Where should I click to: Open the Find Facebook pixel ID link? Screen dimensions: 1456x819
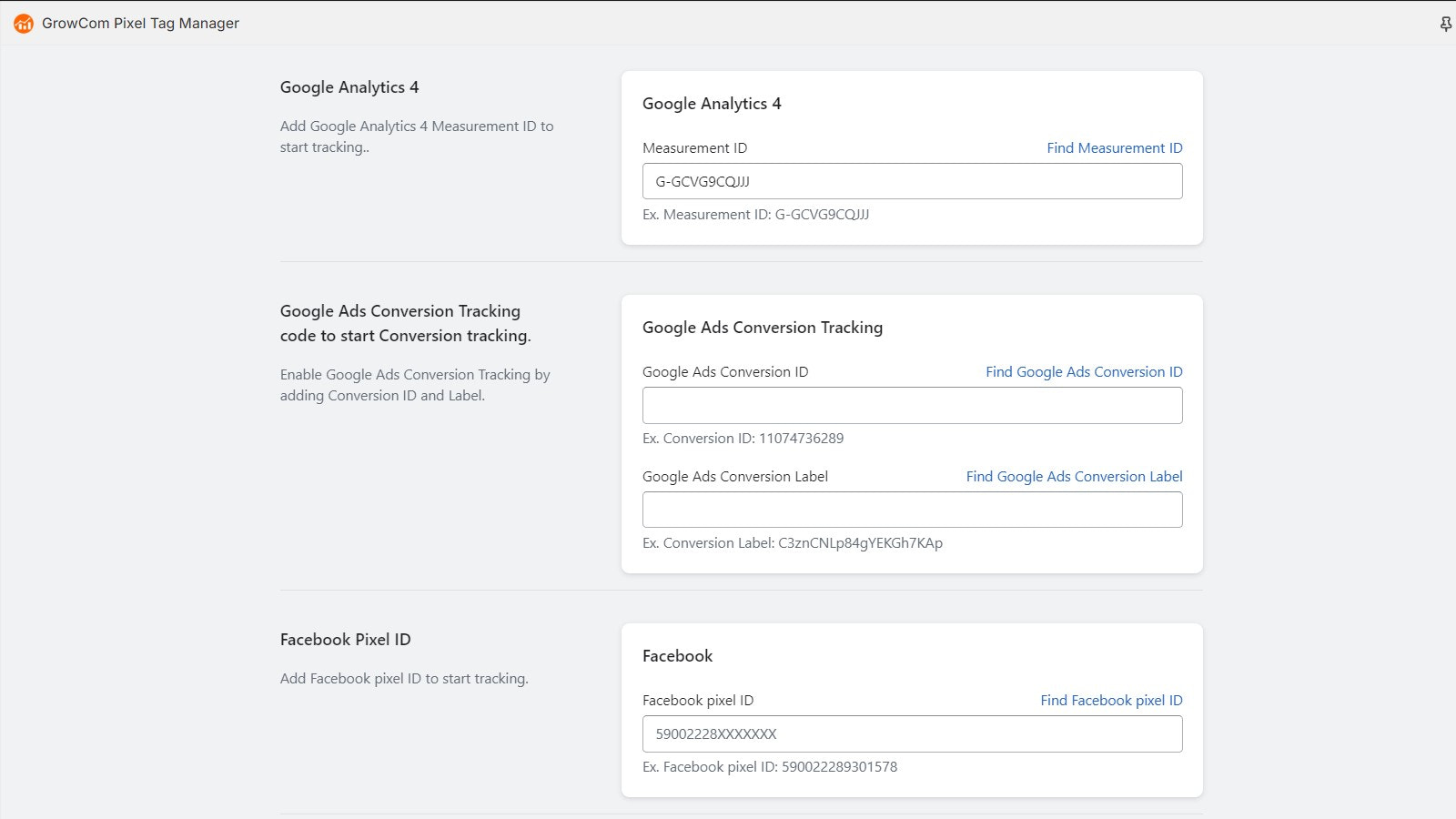click(x=1111, y=700)
